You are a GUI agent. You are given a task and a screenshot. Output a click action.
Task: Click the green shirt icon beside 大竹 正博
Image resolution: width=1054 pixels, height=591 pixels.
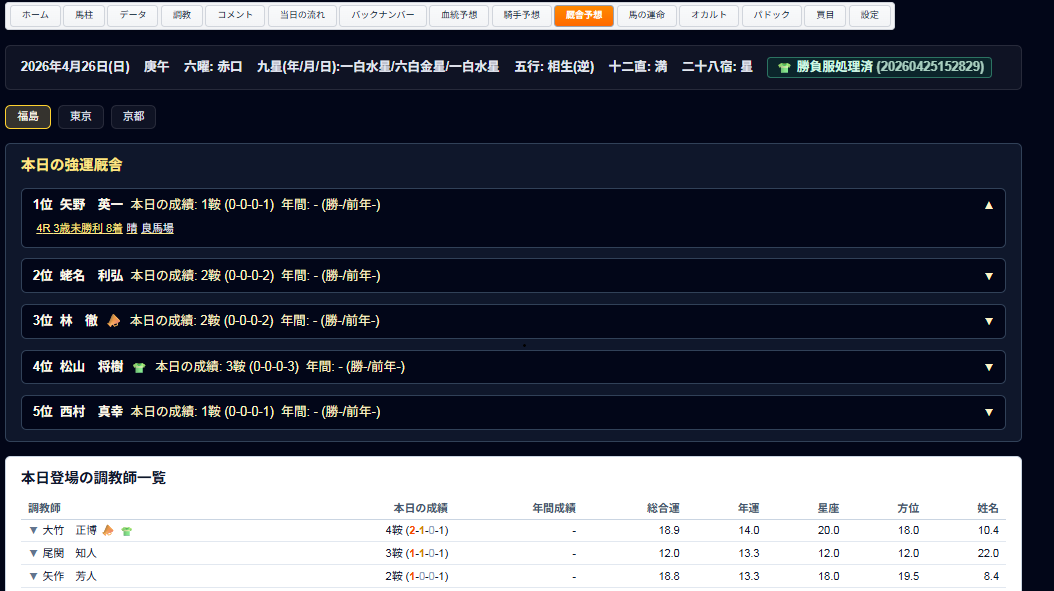click(x=126, y=531)
